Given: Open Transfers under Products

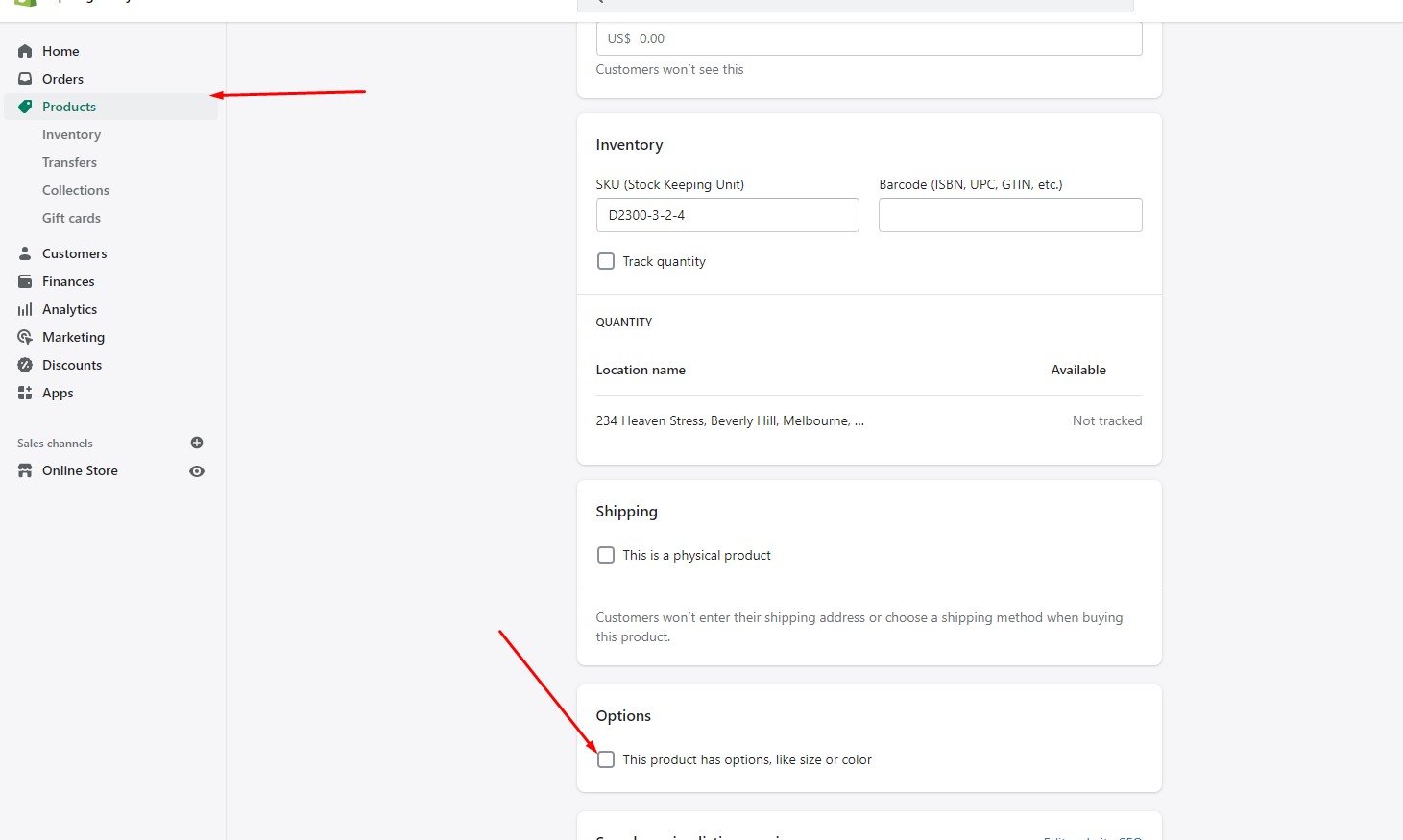Looking at the screenshot, I should (69, 162).
